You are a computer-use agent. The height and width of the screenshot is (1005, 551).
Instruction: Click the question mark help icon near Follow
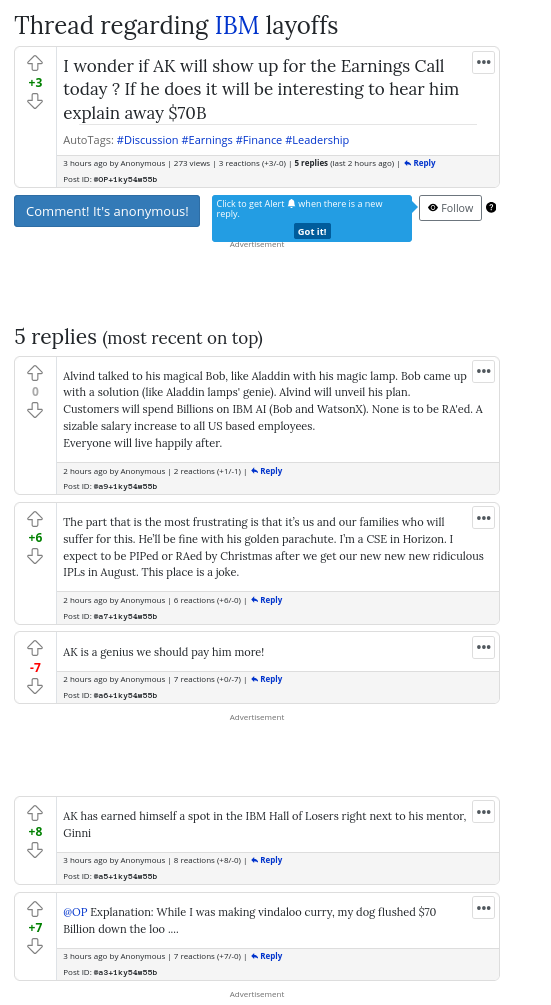491,207
